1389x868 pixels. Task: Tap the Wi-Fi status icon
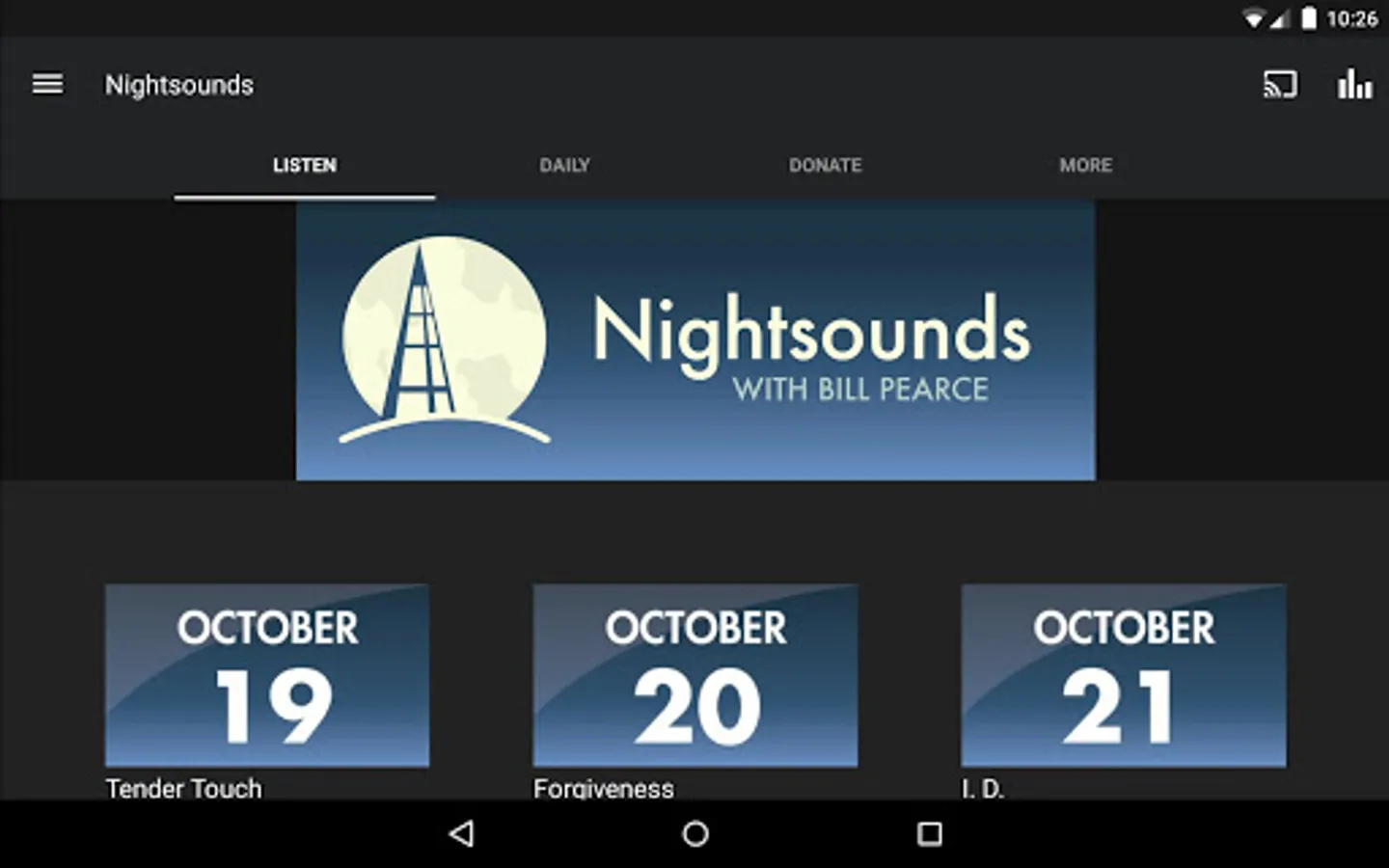[1253, 18]
